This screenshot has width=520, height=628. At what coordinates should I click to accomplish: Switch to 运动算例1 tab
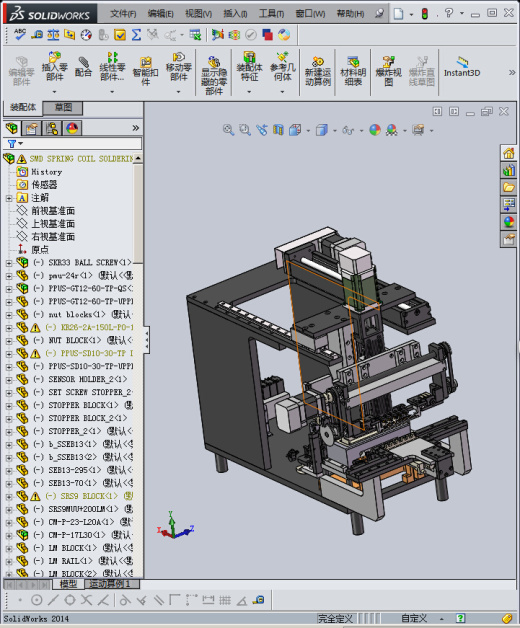(x=111, y=584)
